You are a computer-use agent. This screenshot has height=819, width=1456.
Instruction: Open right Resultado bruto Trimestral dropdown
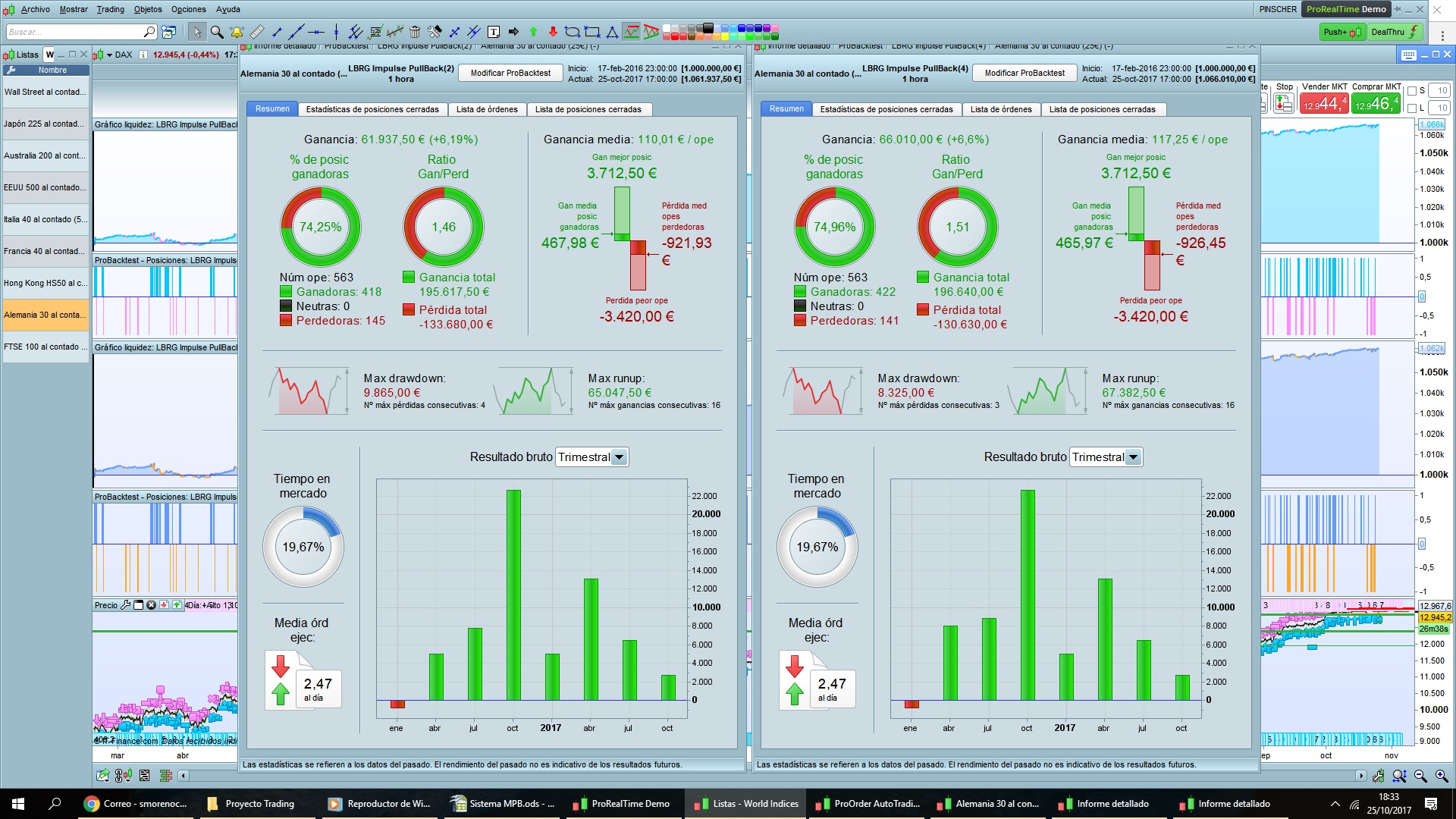pos(1134,457)
